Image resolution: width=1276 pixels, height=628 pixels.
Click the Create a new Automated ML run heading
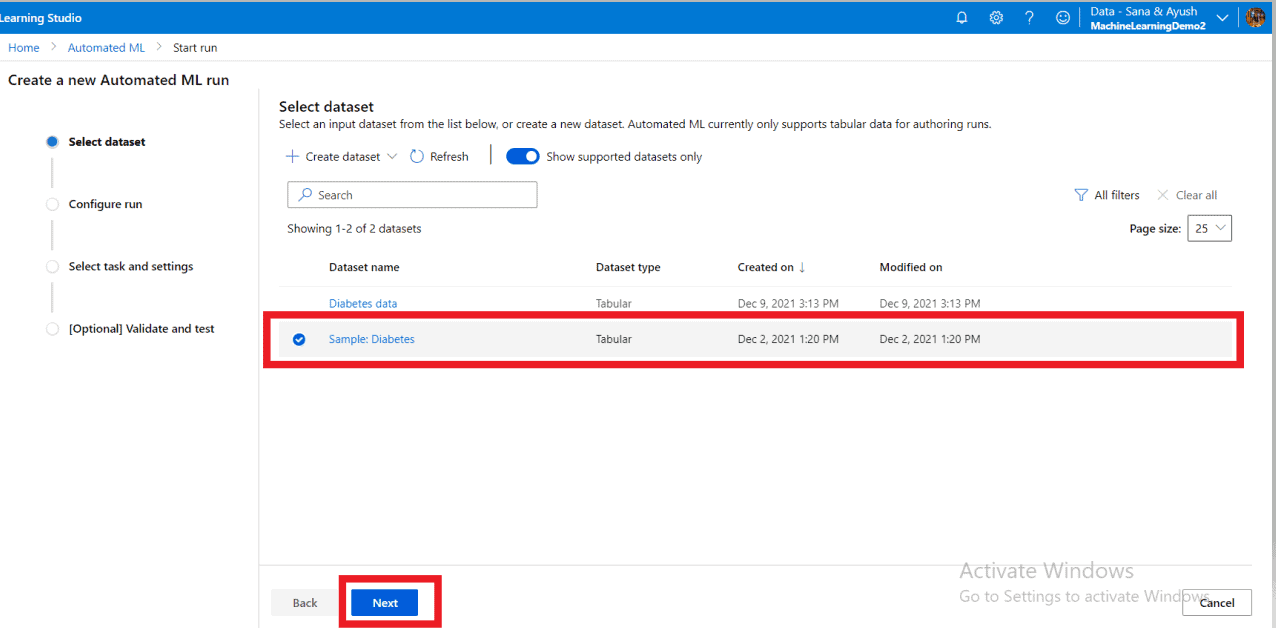pos(118,80)
